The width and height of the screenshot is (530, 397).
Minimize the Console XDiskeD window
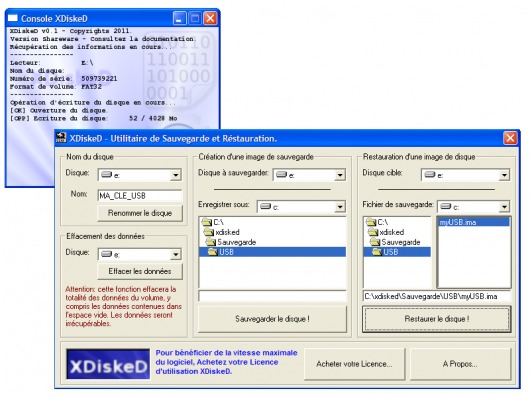point(179,18)
